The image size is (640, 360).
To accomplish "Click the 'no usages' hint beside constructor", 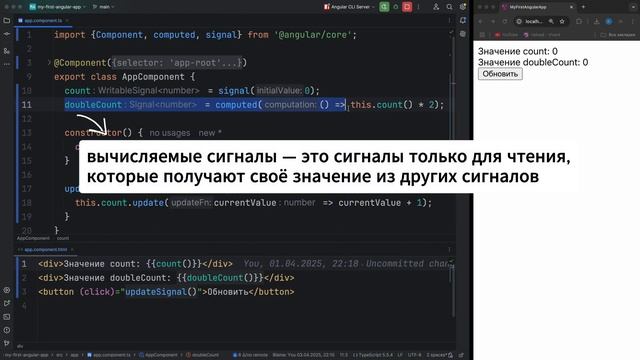I will click(x=170, y=133).
